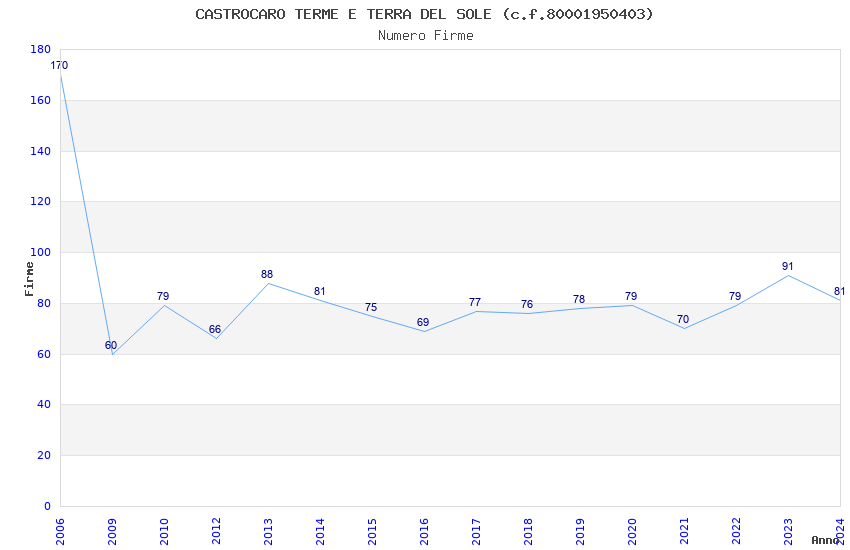The image size is (850, 550).
Task: Click the data label 79 above 2010
Action: tap(163, 296)
